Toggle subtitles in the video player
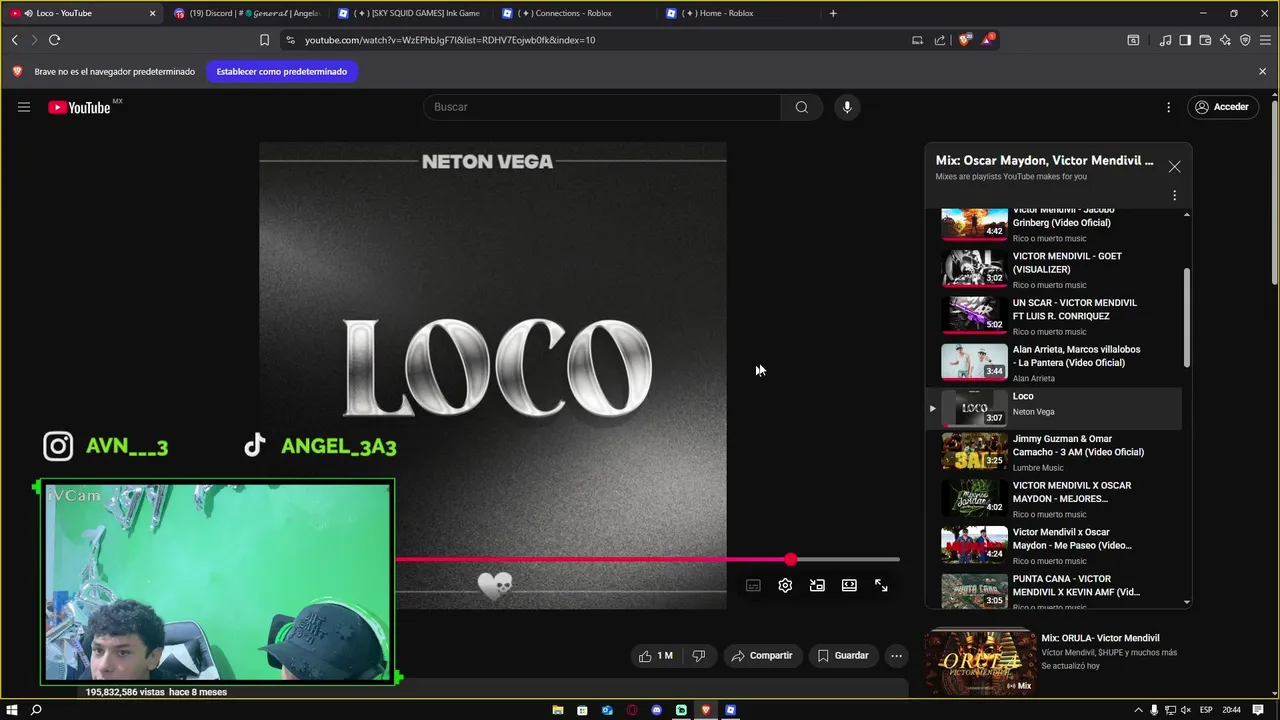 click(753, 586)
